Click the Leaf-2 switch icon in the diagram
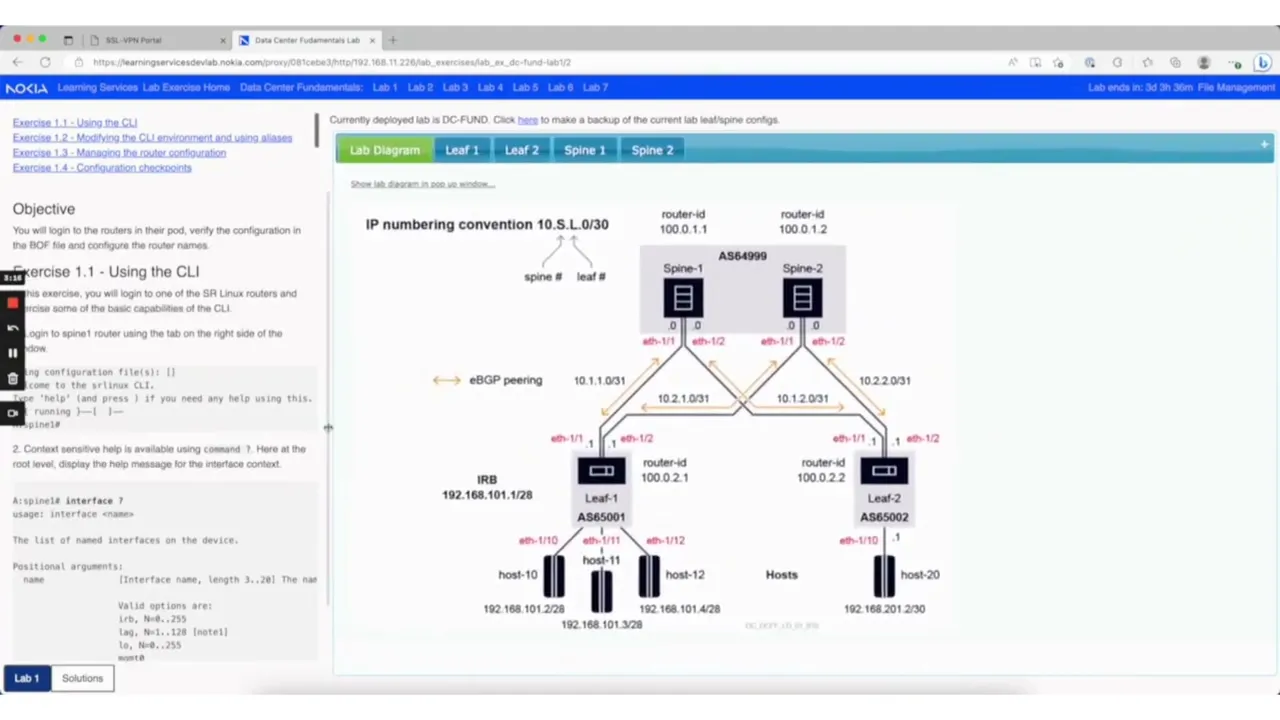The height and width of the screenshot is (720, 1280). (x=884, y=471)
